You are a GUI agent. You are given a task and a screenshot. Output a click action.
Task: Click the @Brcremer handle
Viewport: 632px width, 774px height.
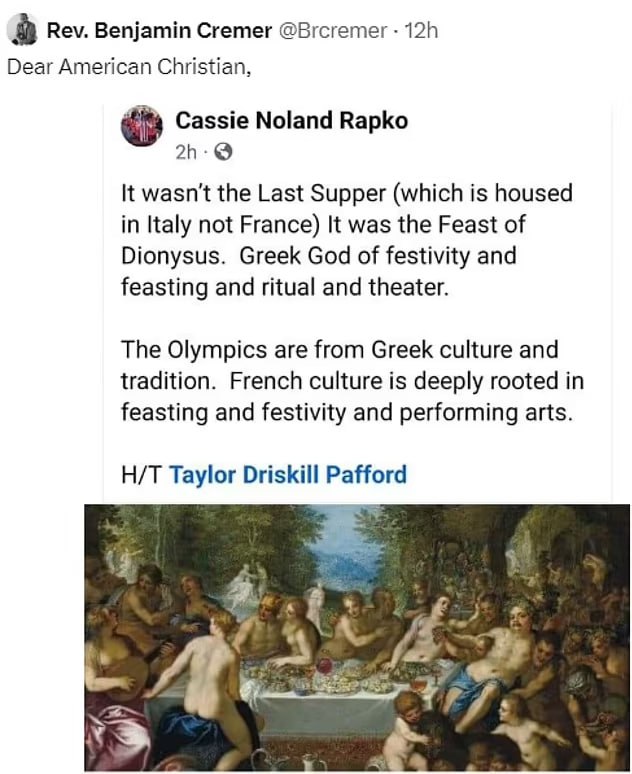[333, 31]
